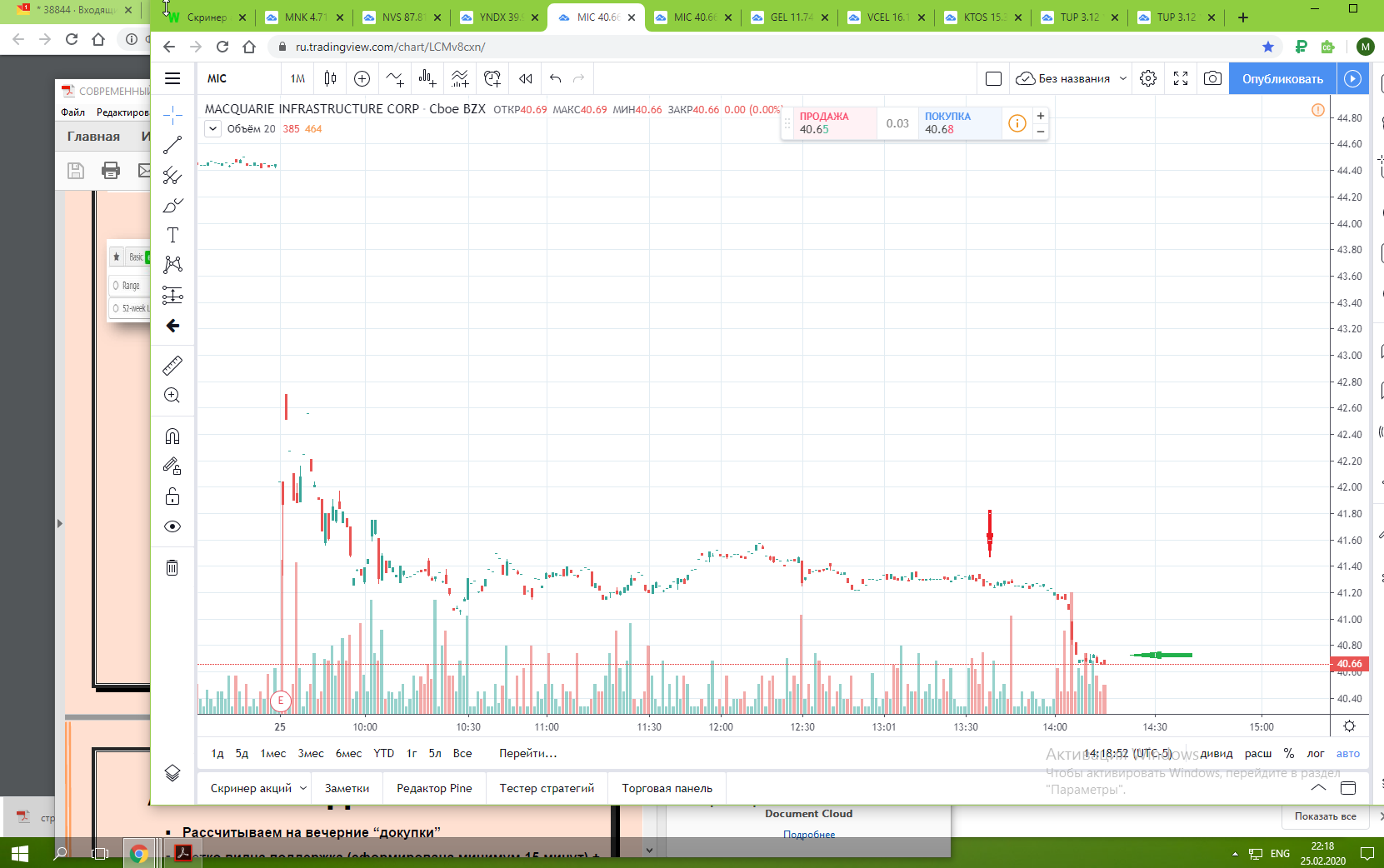
Task: Toggle lock all drawing tools
Action: coord(172,496)
